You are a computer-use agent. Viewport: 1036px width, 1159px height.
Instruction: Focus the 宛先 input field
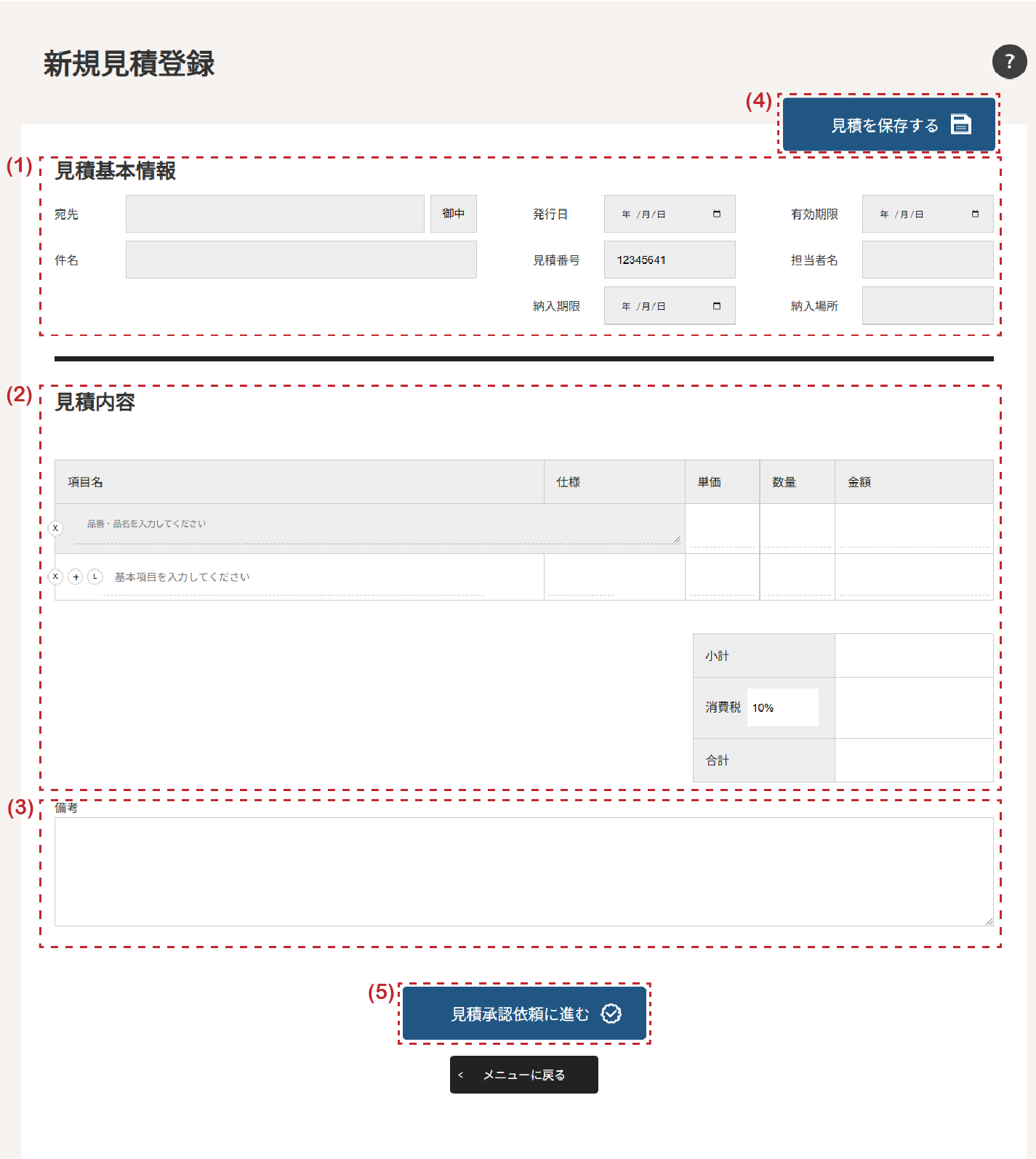(275, 214)
